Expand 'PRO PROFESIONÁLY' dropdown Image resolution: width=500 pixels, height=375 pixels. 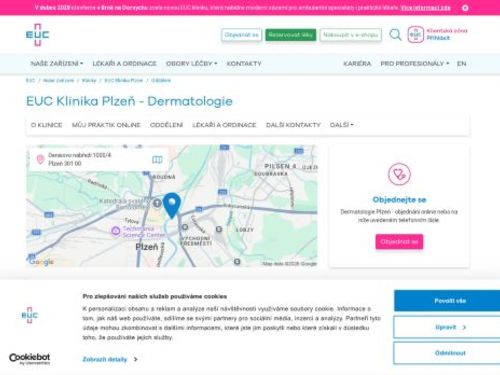tap(415, 63)
